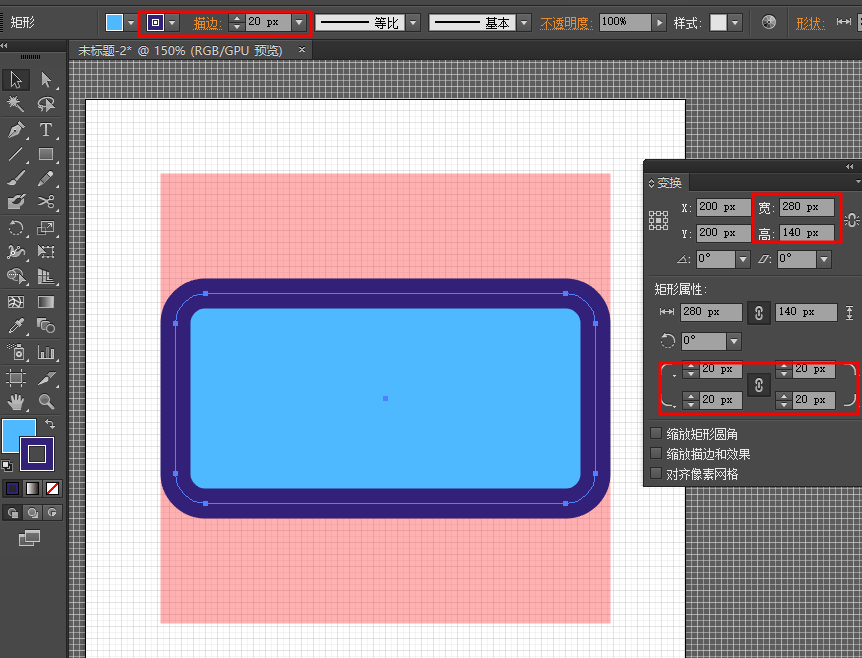Switch paint to solid Color mode
The width and height of the screenshot is (862, 658).
[x=12, y=488]
